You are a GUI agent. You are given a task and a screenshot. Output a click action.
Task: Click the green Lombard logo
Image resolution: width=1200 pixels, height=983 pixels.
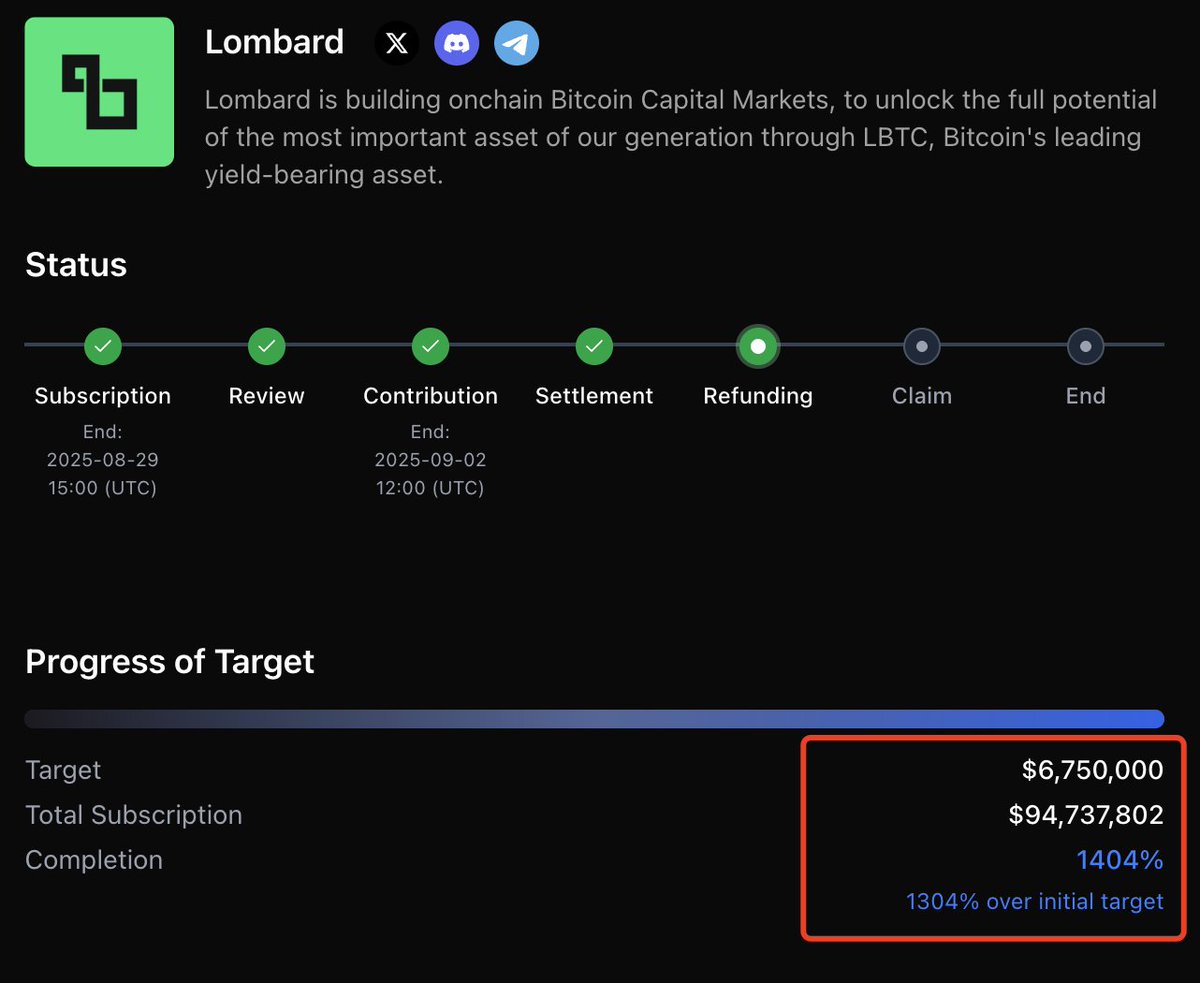tap(99, 92)
